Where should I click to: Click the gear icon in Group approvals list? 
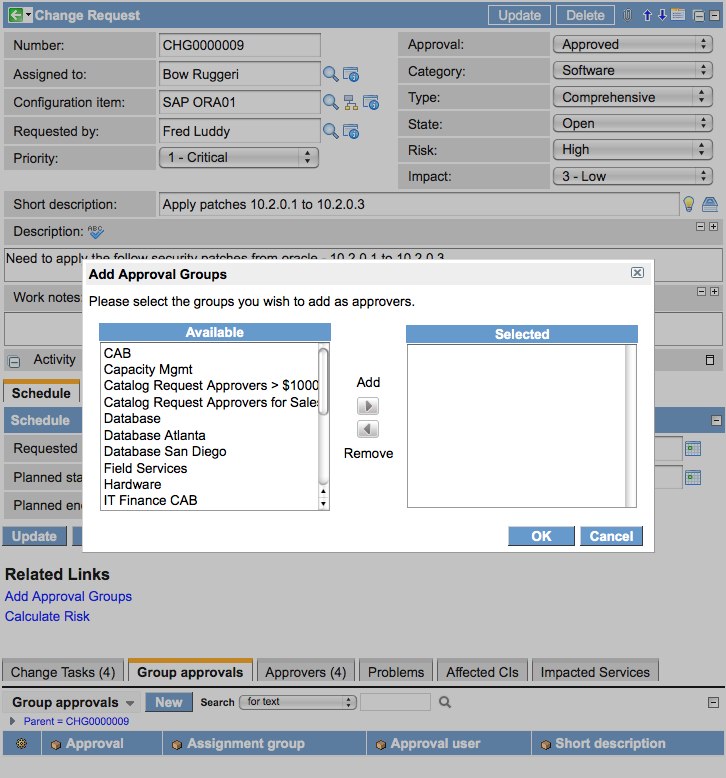[21, 743]
